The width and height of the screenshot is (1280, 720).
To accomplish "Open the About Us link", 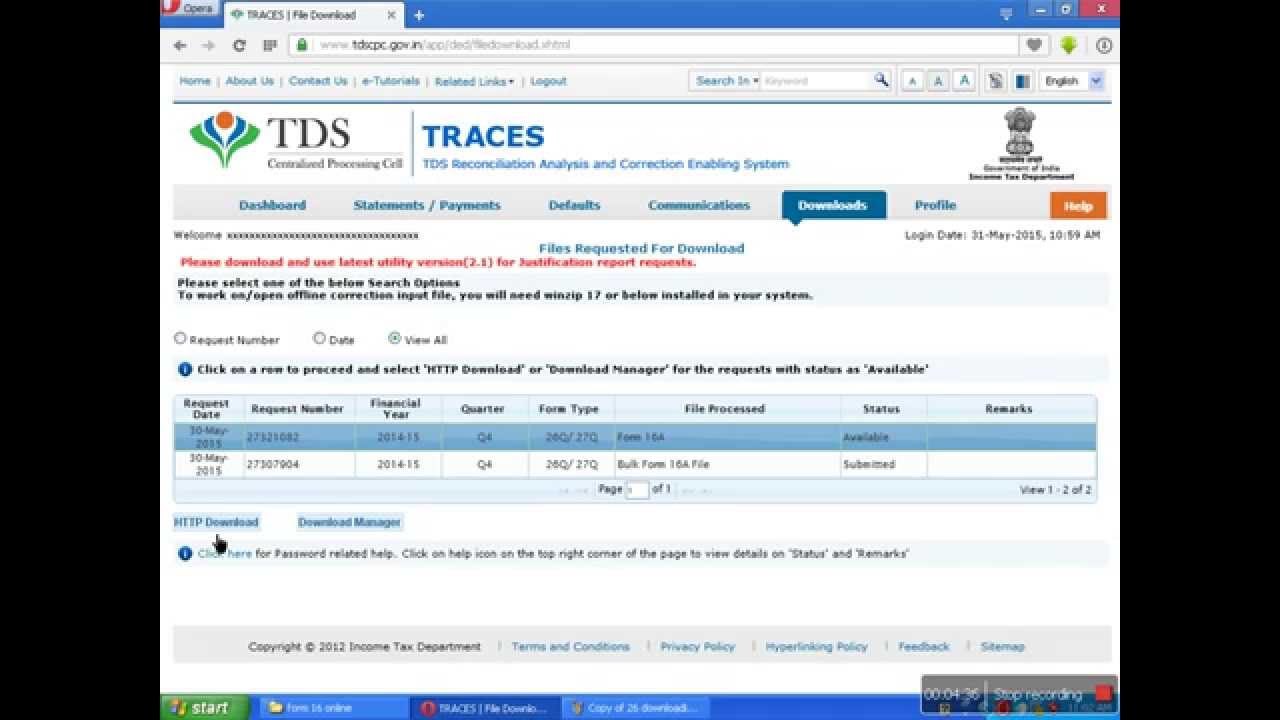I will click(x=249, y=81).
